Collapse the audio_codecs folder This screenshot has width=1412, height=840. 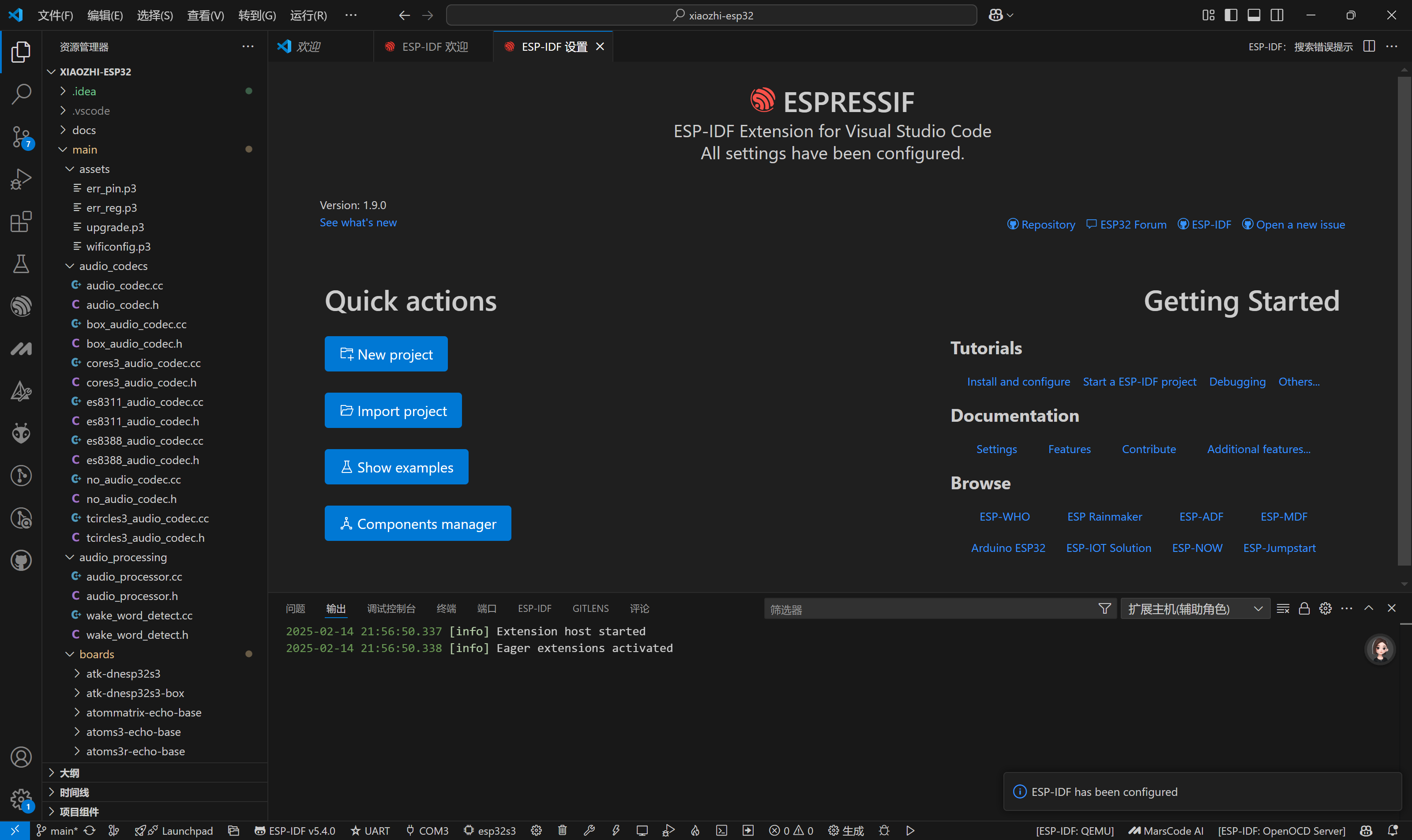click(x=70, y=266)
